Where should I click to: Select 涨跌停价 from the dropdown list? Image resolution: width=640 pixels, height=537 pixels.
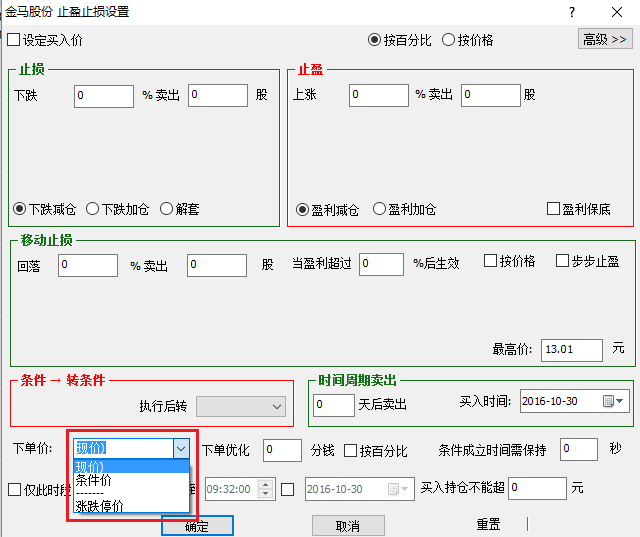tap(100, 506)
